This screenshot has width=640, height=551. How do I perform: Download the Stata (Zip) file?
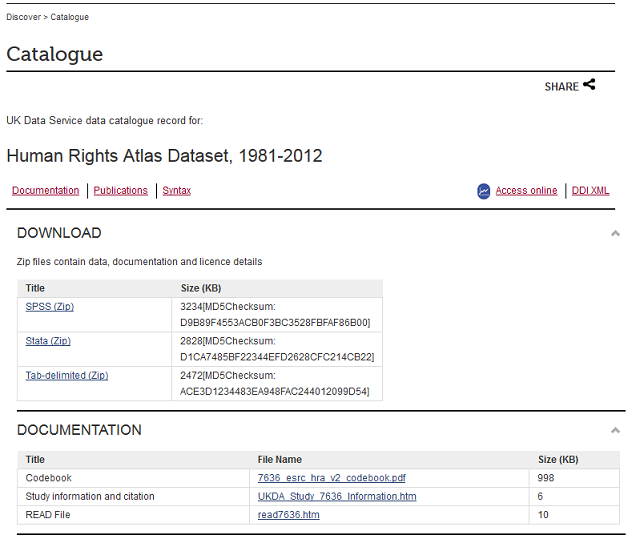48,341
